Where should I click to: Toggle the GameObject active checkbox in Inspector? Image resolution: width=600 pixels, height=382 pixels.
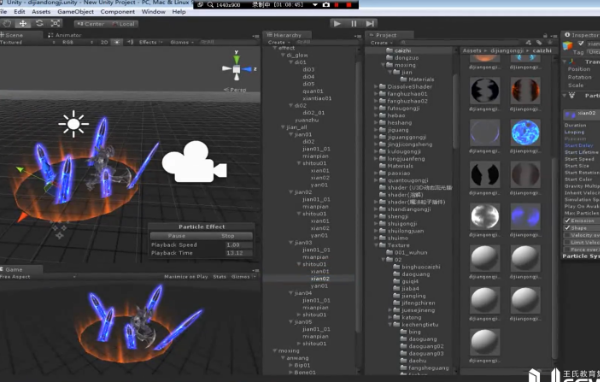tap(581, 43)
